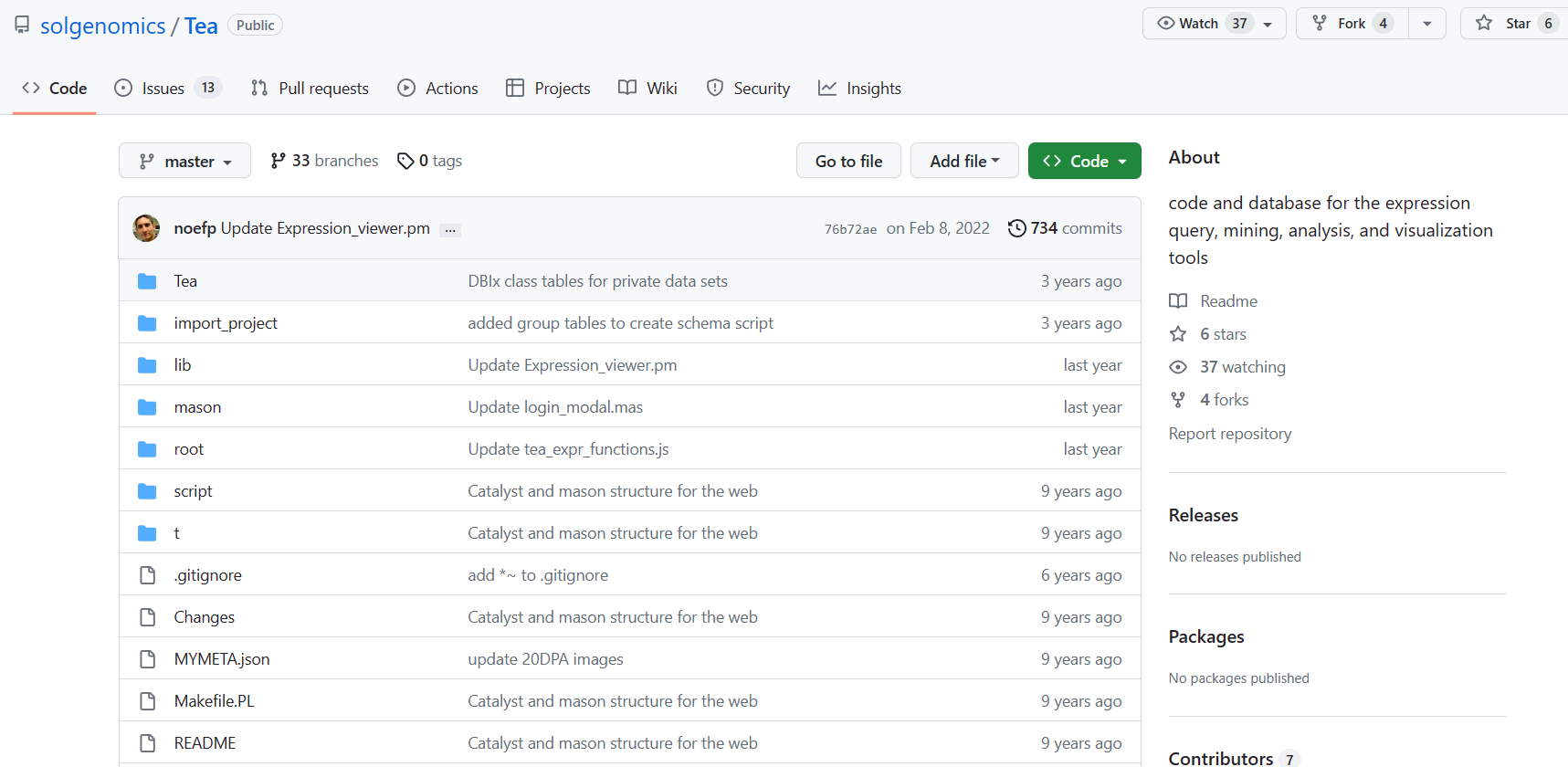Click the repository book icon beside solgenomics
This screenshot has width=1568, height=767.
click(x=22, y=25)
